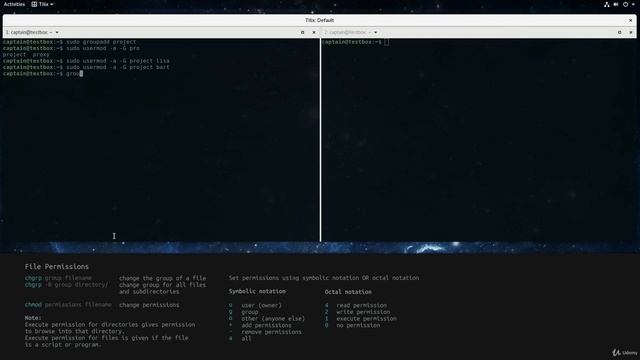Click the 'no permission' octal entry

358,325
